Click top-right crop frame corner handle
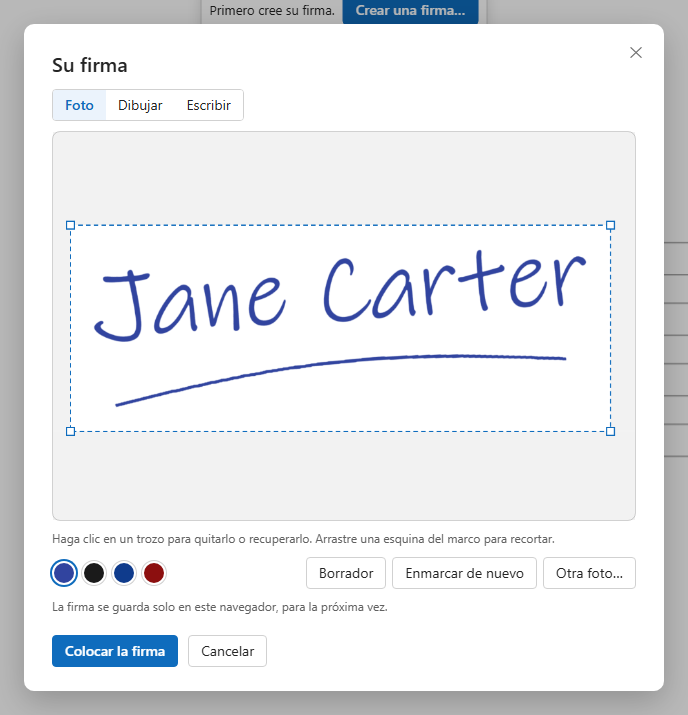 point(610,225)
